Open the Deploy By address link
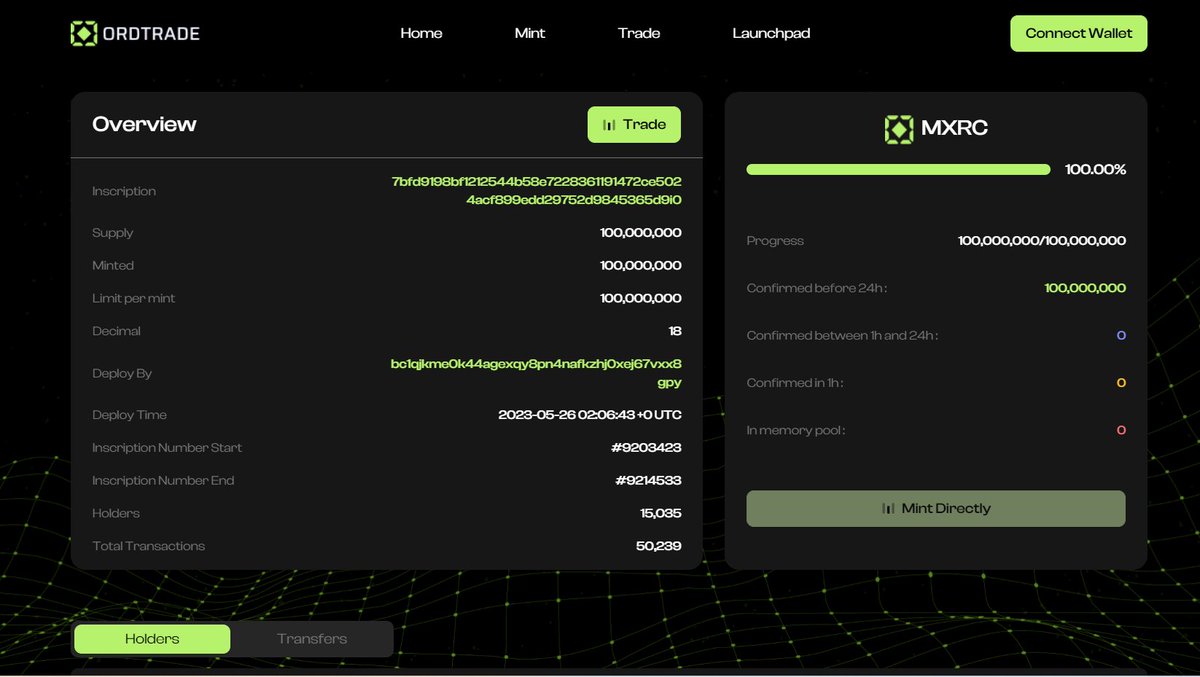This screenshot has width=1200, height=677. [x=537, y=373]
